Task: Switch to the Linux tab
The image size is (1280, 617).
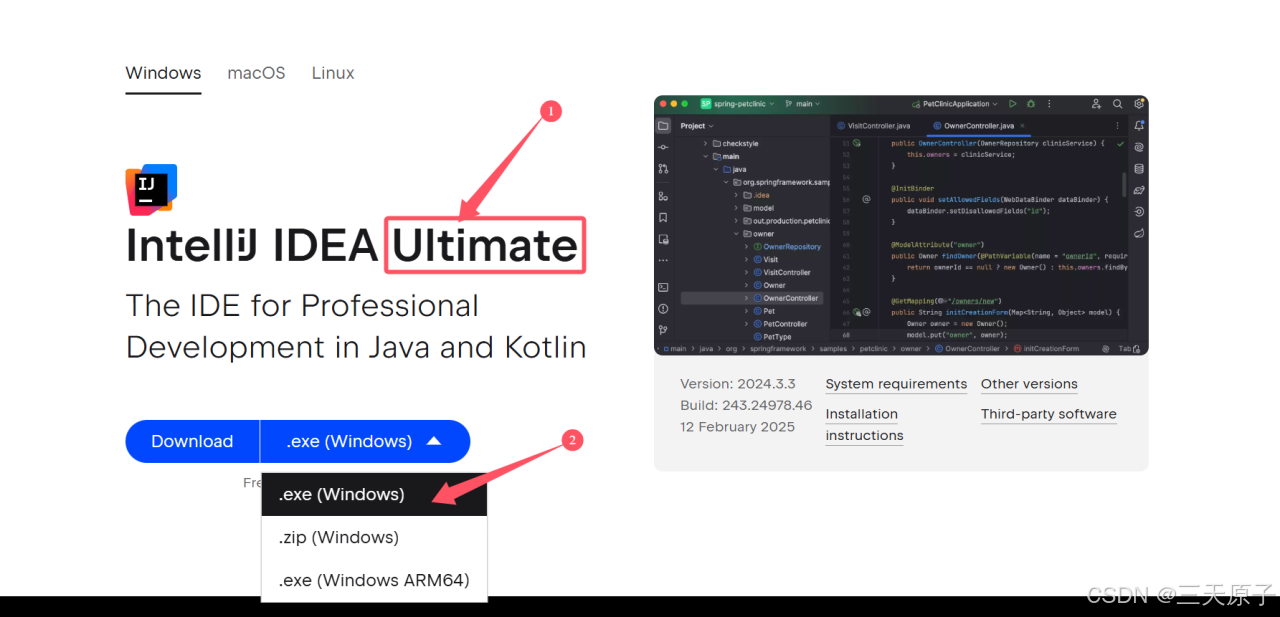Action: point(333,73)
